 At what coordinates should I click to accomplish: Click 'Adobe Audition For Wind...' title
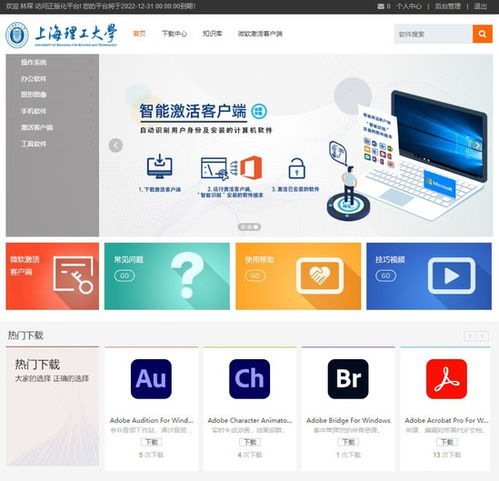[x=151, y=420]
